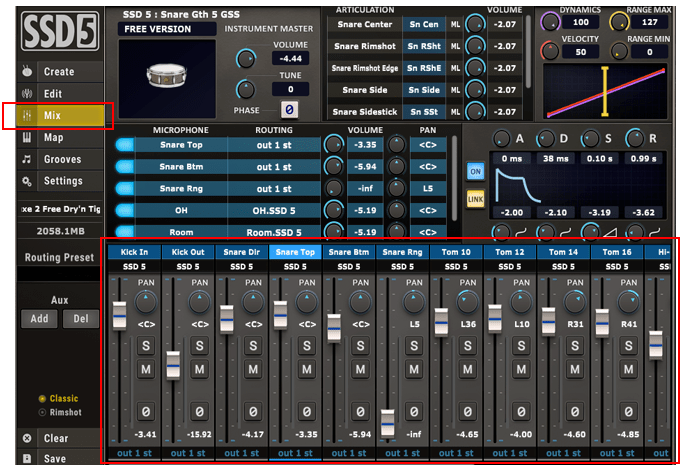The width and height of the screenshot is (685, 470).
Task: Click the Aux Del button
Action: click(81, 318)
